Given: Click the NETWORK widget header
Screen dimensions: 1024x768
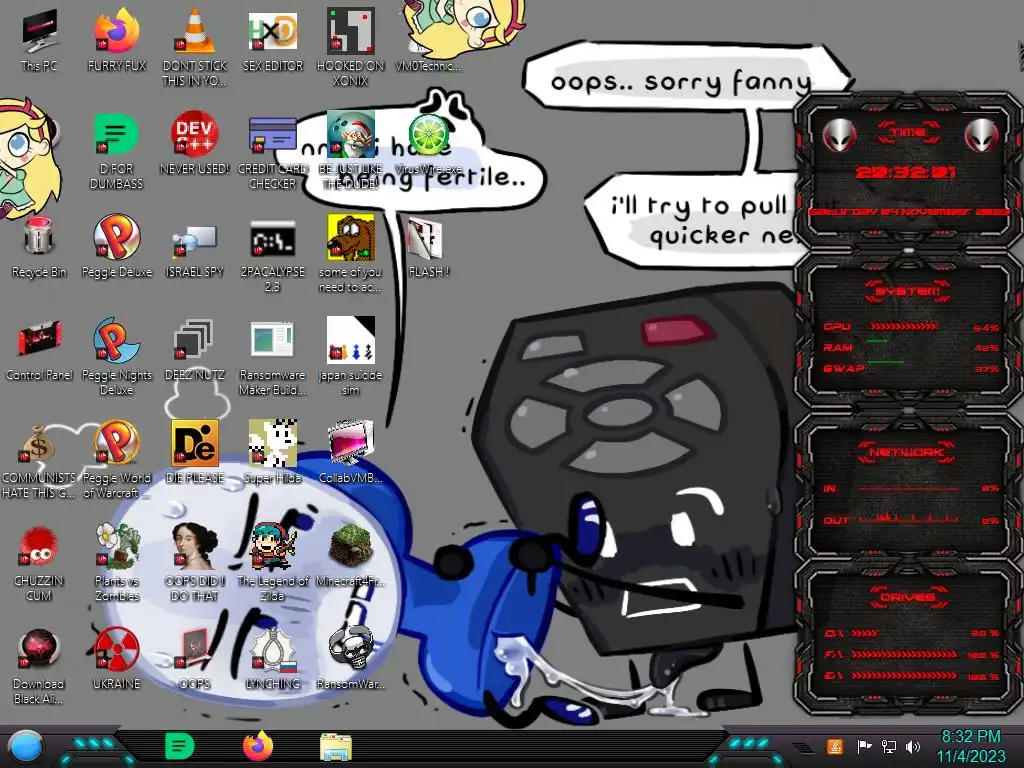Looking at the screenshot, I should pos(907,452).
